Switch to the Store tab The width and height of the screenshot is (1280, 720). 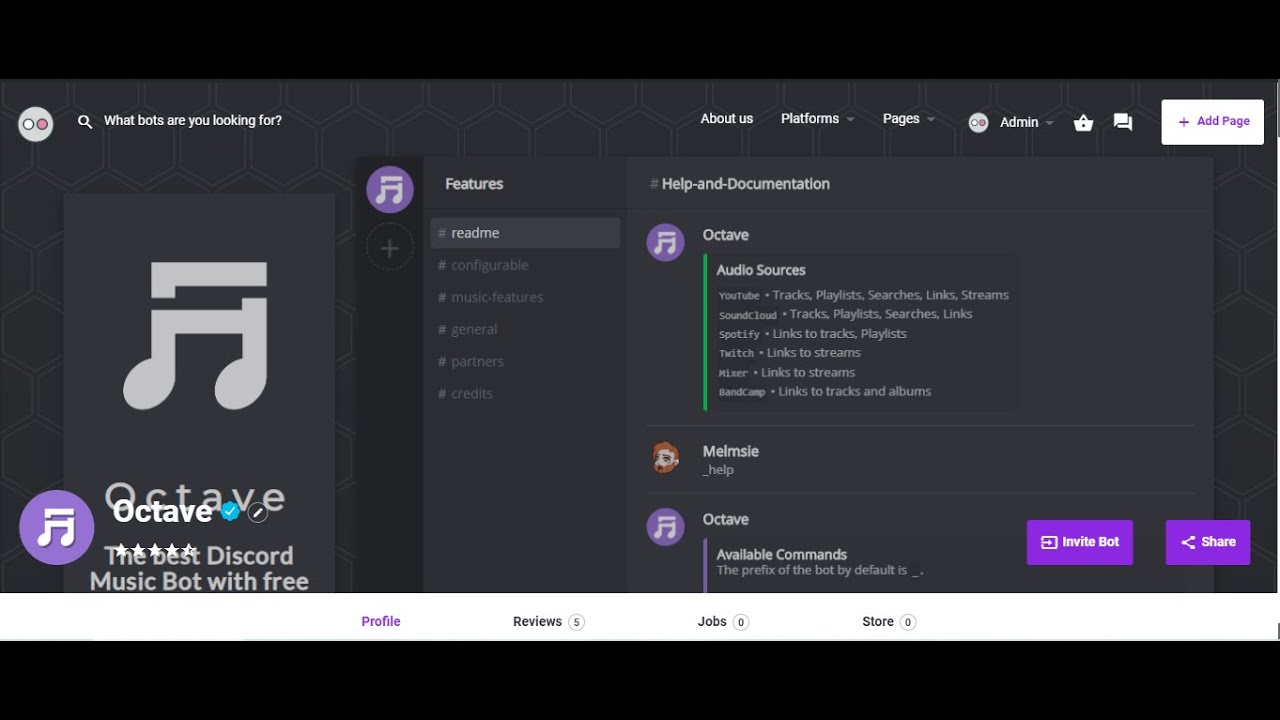[889, 621]
